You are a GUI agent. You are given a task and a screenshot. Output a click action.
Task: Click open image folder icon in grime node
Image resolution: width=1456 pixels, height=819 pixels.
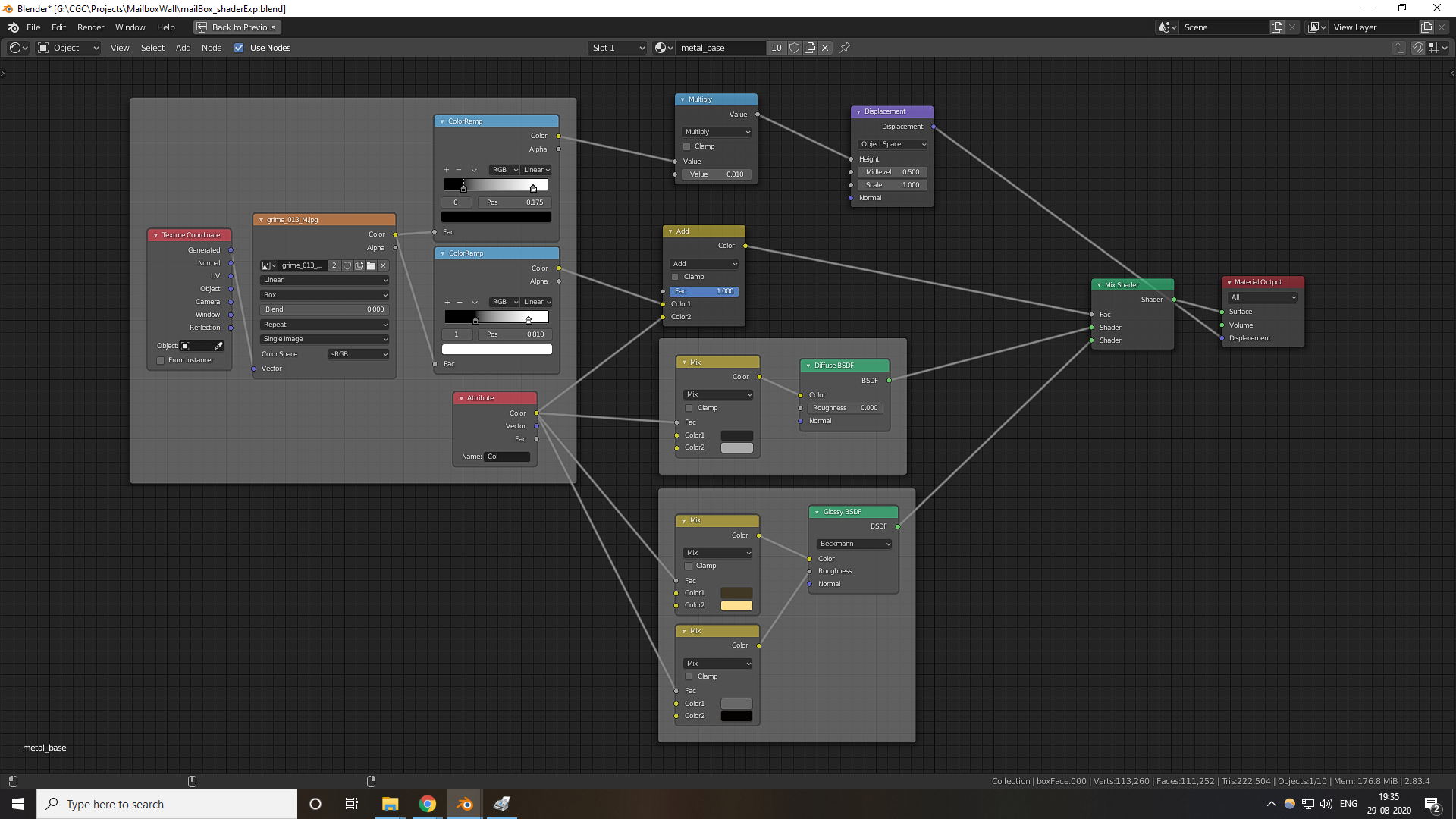(371, 265)
